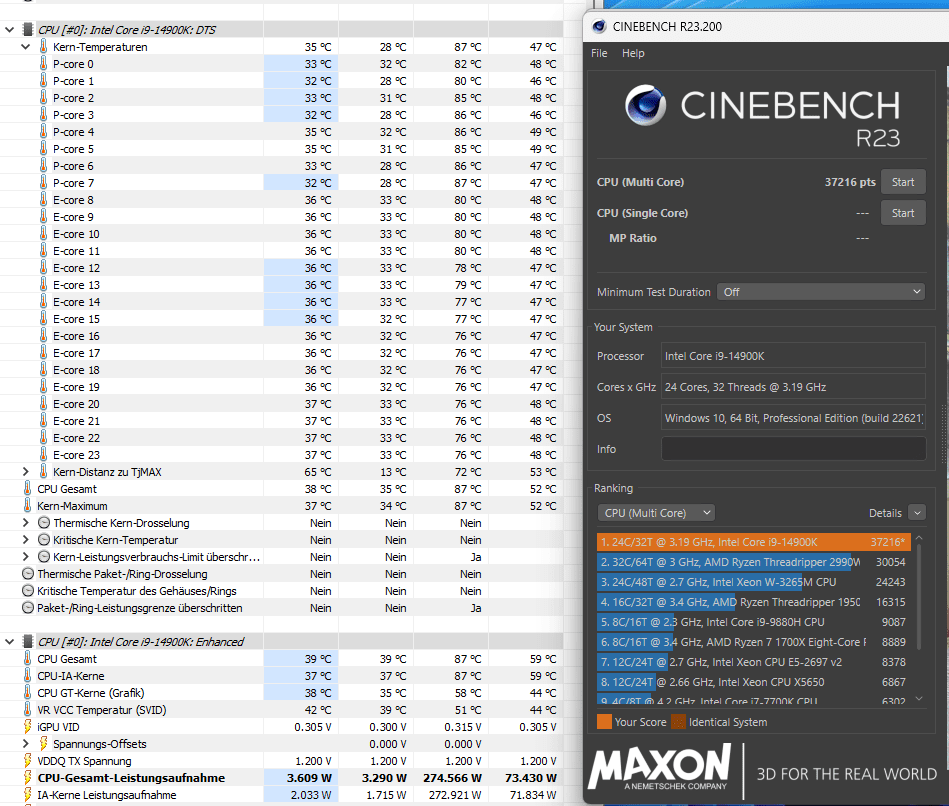This screenshot has height=806, width=949.
Task: Click thermometer icon of VR VCC Temperatur
Action: tap(27, 710)
